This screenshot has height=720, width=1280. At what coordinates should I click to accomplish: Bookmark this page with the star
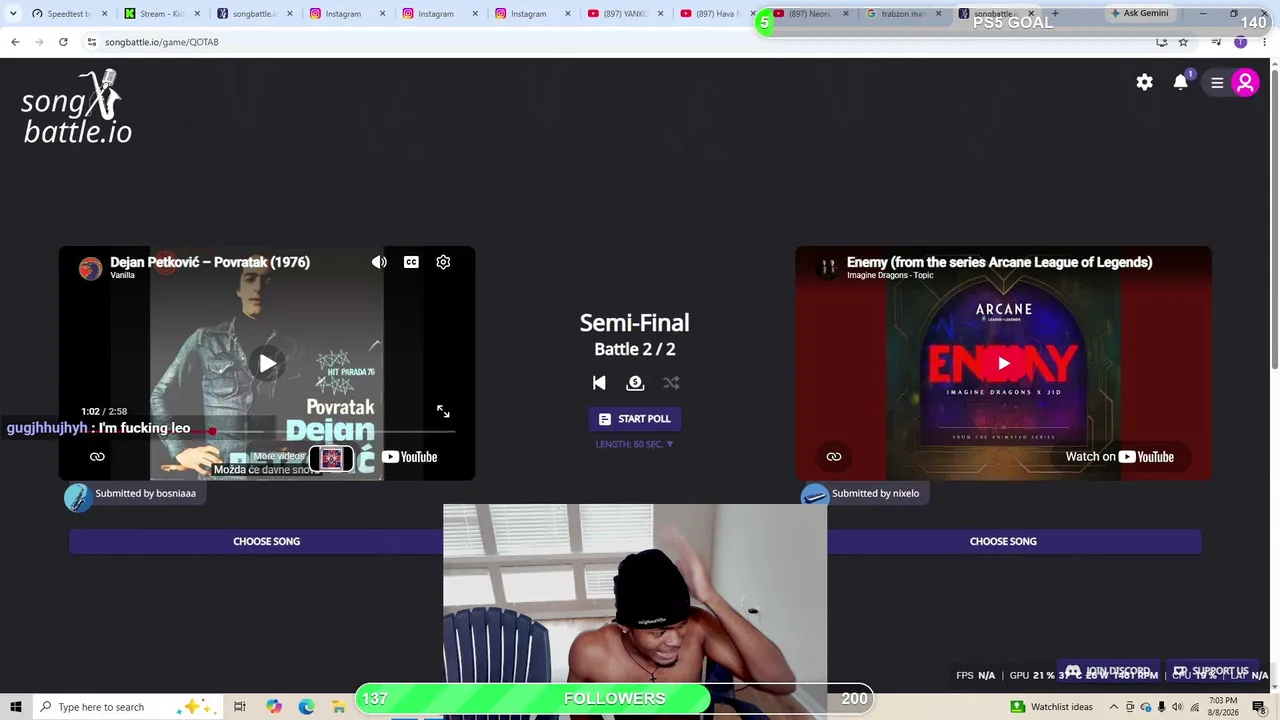click(x=1183, y=42)
